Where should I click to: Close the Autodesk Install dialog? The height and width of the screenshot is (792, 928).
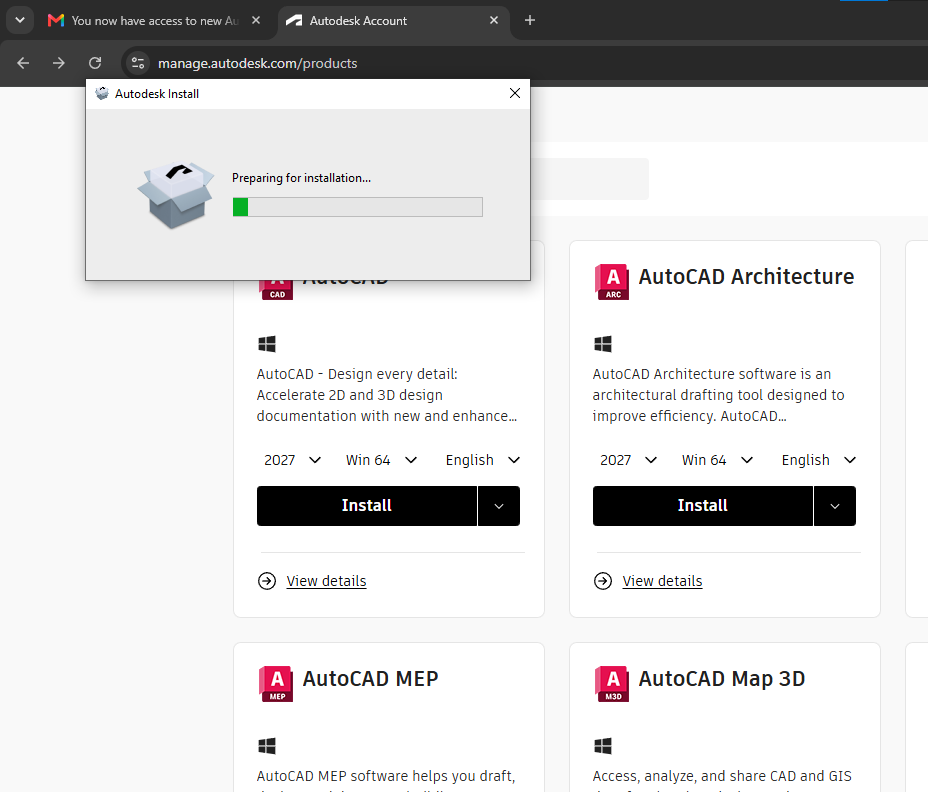tap(515, 93)
